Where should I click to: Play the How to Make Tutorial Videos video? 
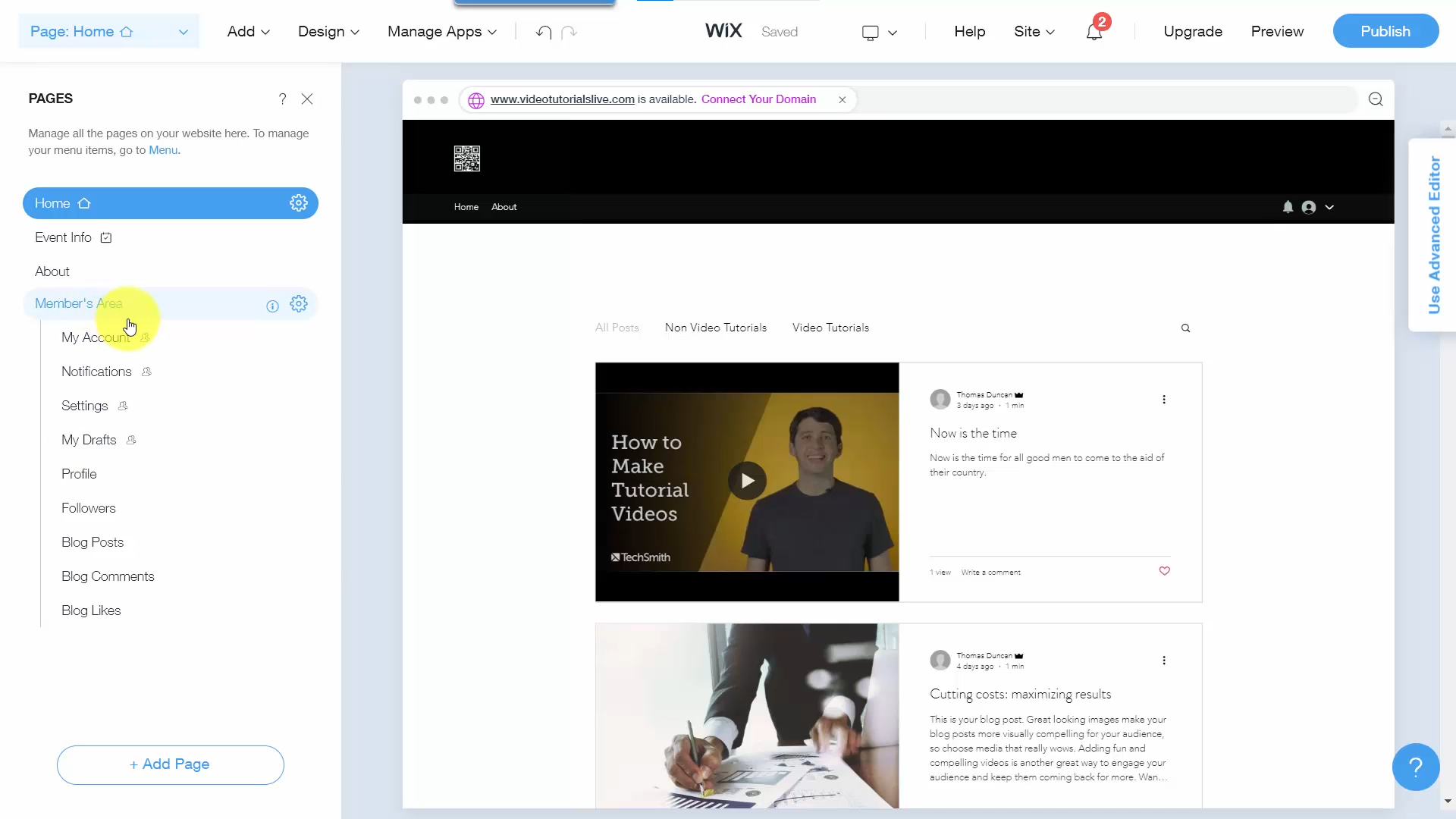coord(748,480)
